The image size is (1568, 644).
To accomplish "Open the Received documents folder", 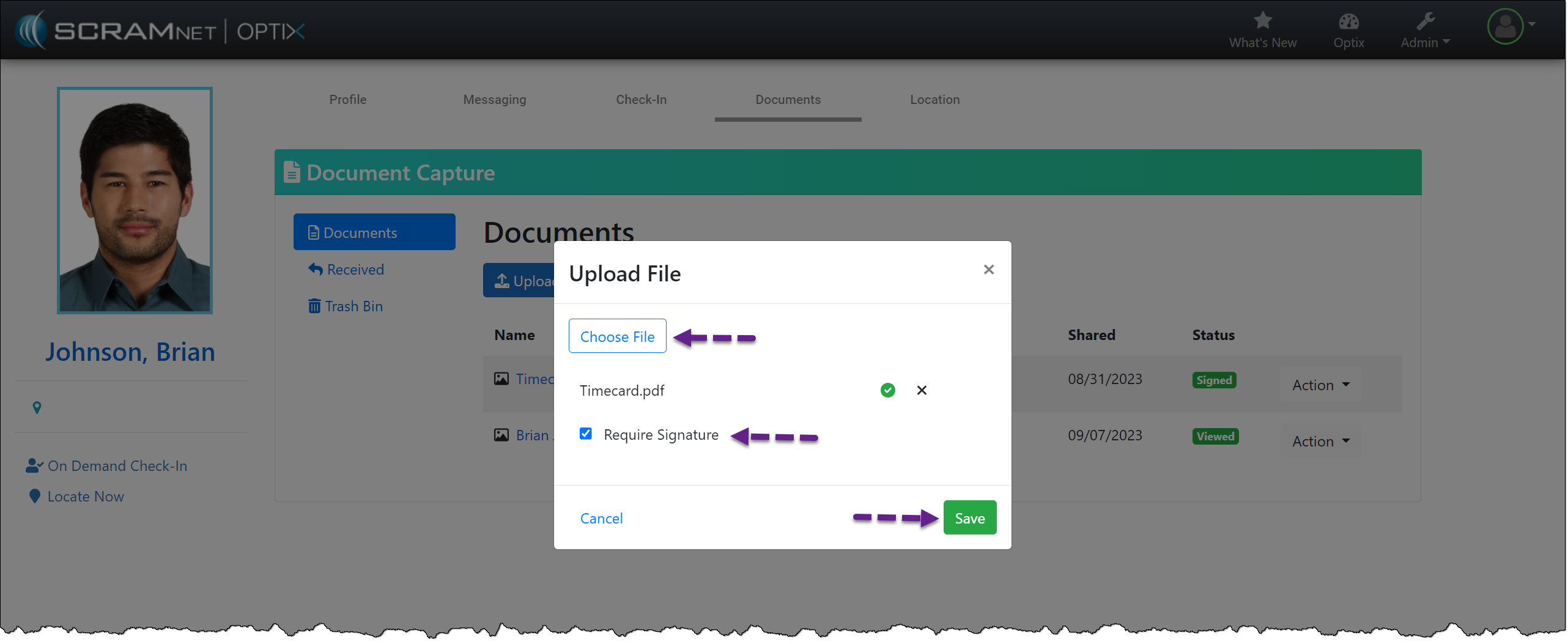I will coord(347,270).
